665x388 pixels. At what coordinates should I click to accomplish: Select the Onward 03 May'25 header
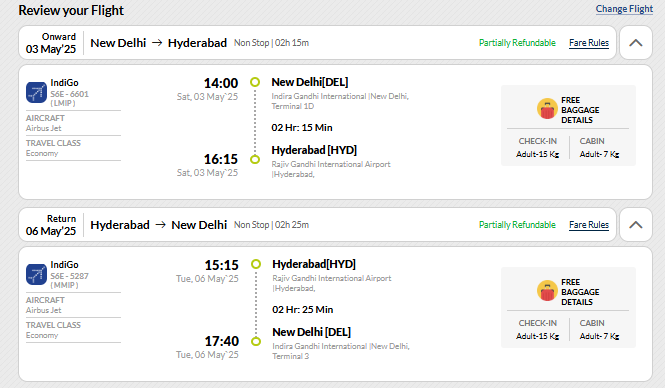(51, 43)
